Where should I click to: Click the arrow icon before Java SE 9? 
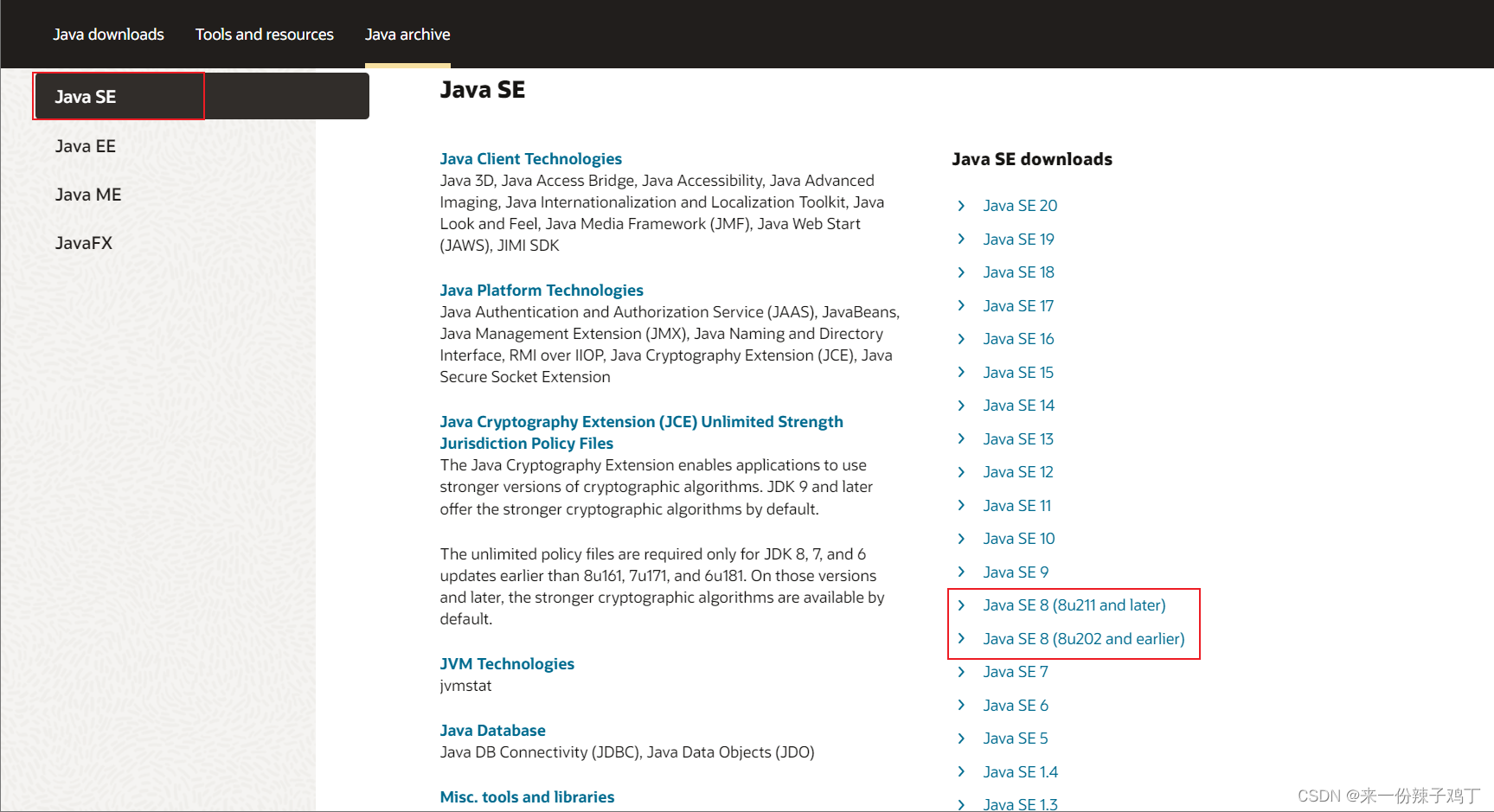pyautogui.click(x=961, y=572)
